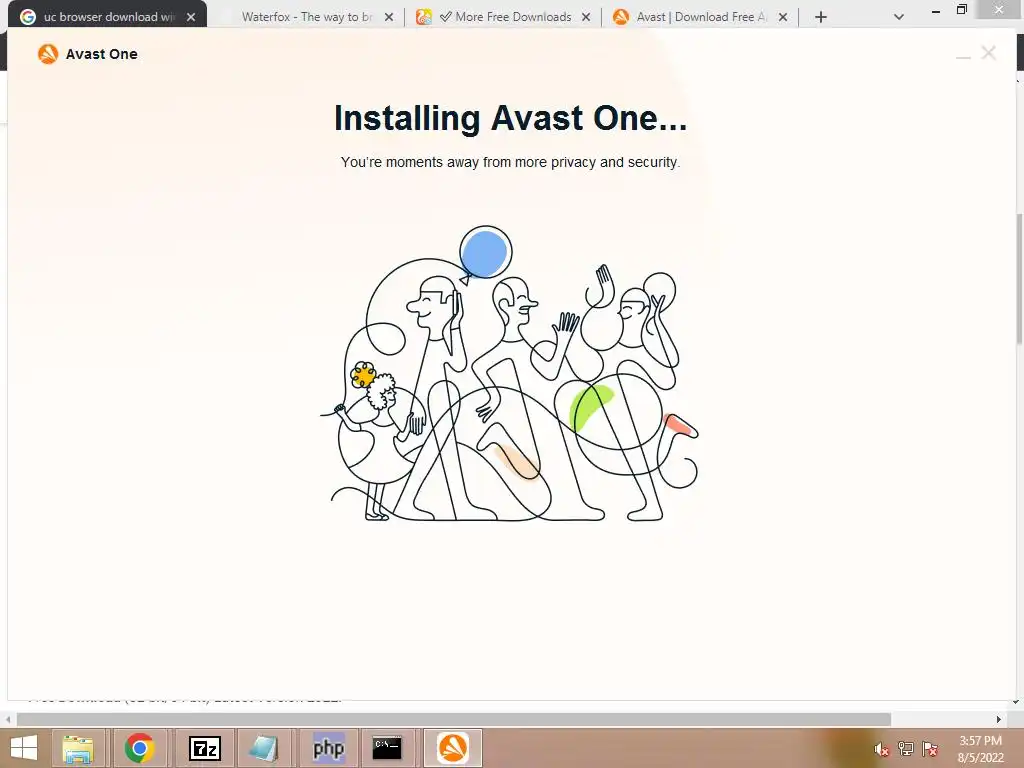The width and height of the screenshot is (1024, 768).
Task: Open the notepad app in the taskbar
Action: click(263, 748)
